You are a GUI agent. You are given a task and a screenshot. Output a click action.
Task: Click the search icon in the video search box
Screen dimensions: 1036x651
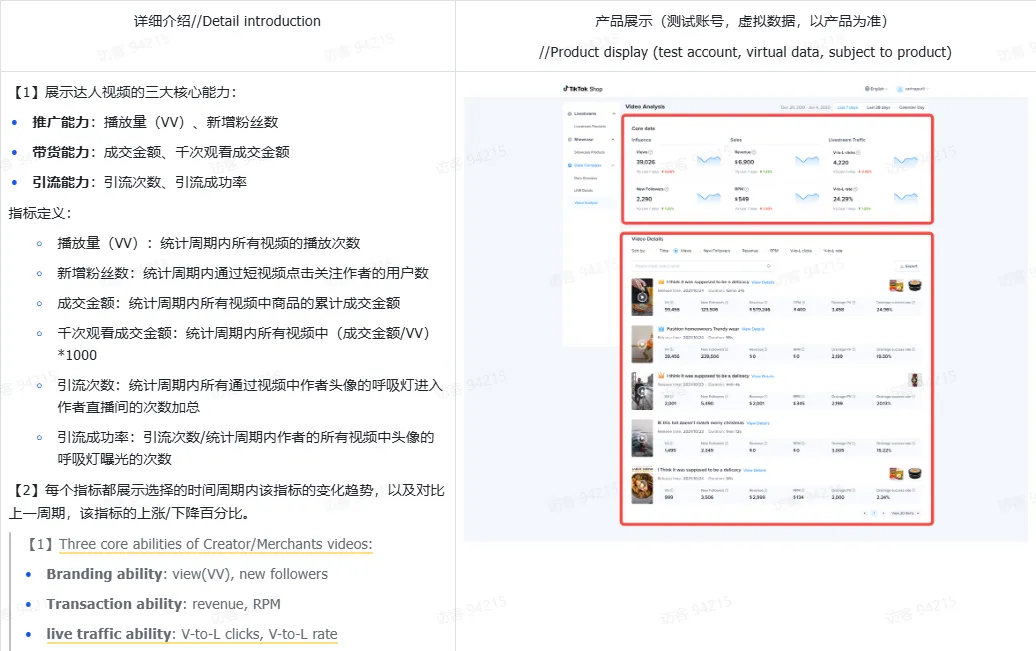click(x=768, y=266)
